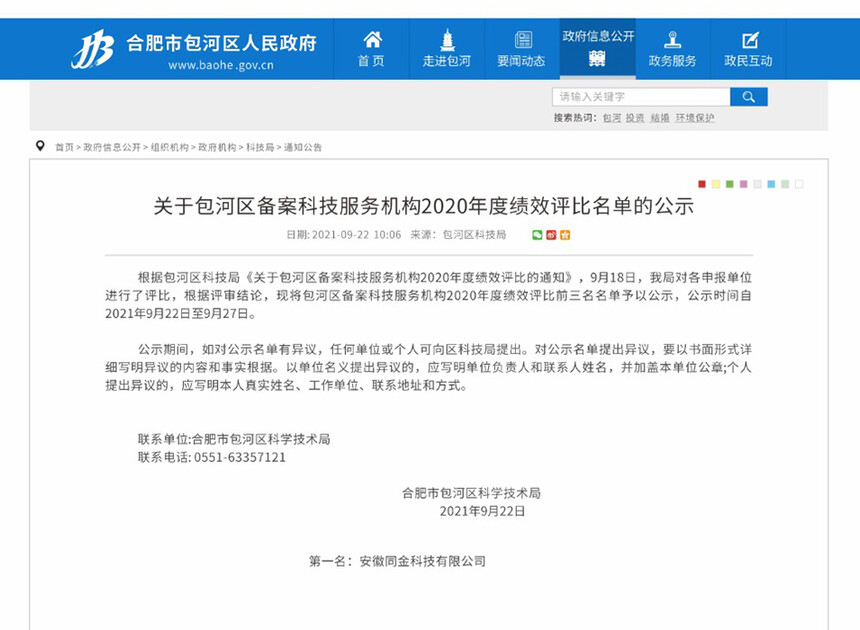The height and width of the screenshot is (630, 860).
Task: Share the article via the red Weibo icon
Action: tap(551, 235)
